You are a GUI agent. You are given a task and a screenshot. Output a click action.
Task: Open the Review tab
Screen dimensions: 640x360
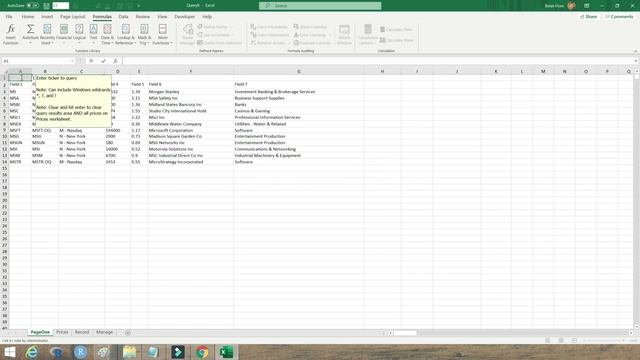[142, 17]
